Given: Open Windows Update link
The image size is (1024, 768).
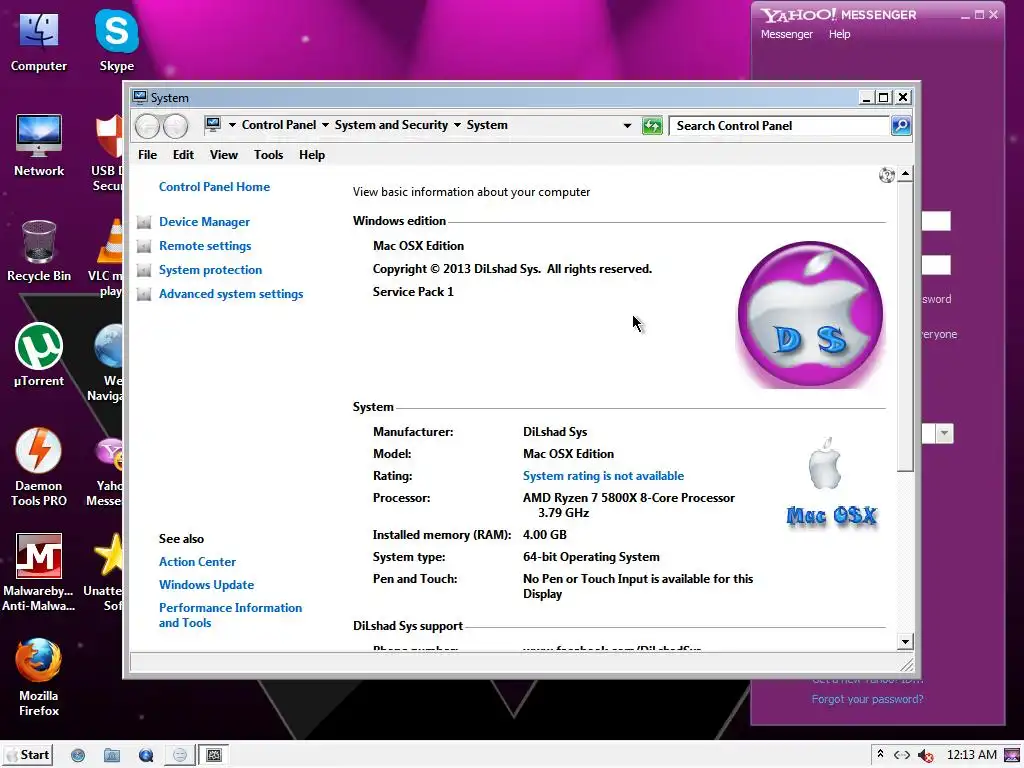Looking at the screenshot, I should click(206, 585).
